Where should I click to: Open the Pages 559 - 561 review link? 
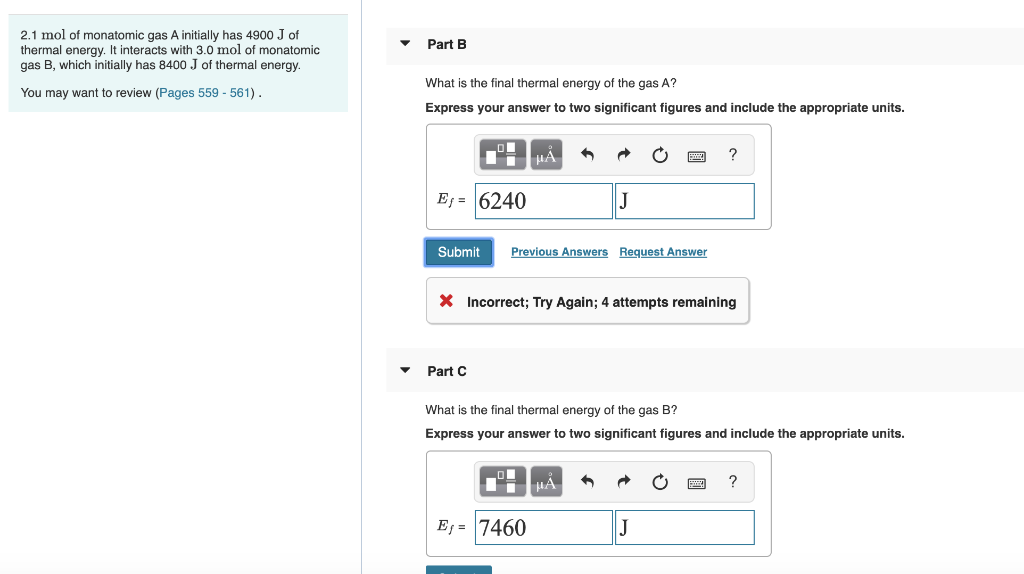click(x=204, y=93)
